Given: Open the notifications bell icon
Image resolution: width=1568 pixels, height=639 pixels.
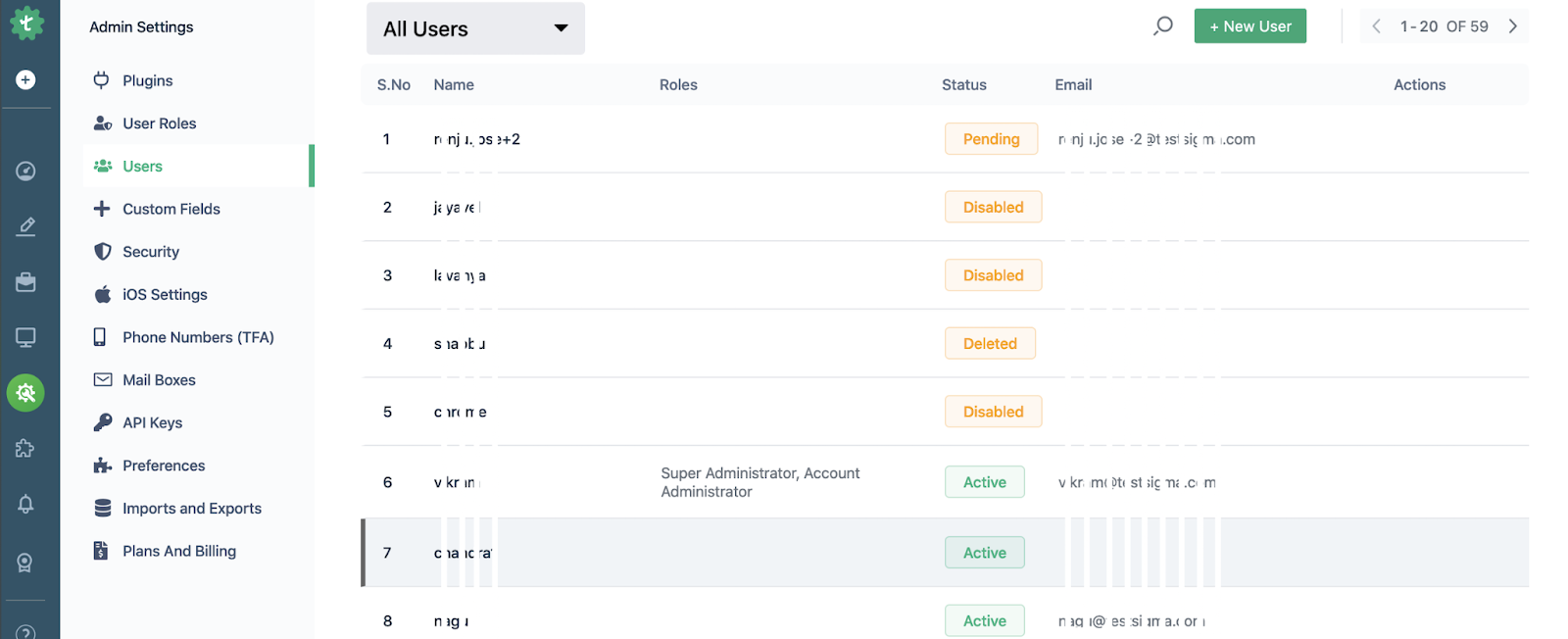Looking at the screenshot, I should point(25,504).
